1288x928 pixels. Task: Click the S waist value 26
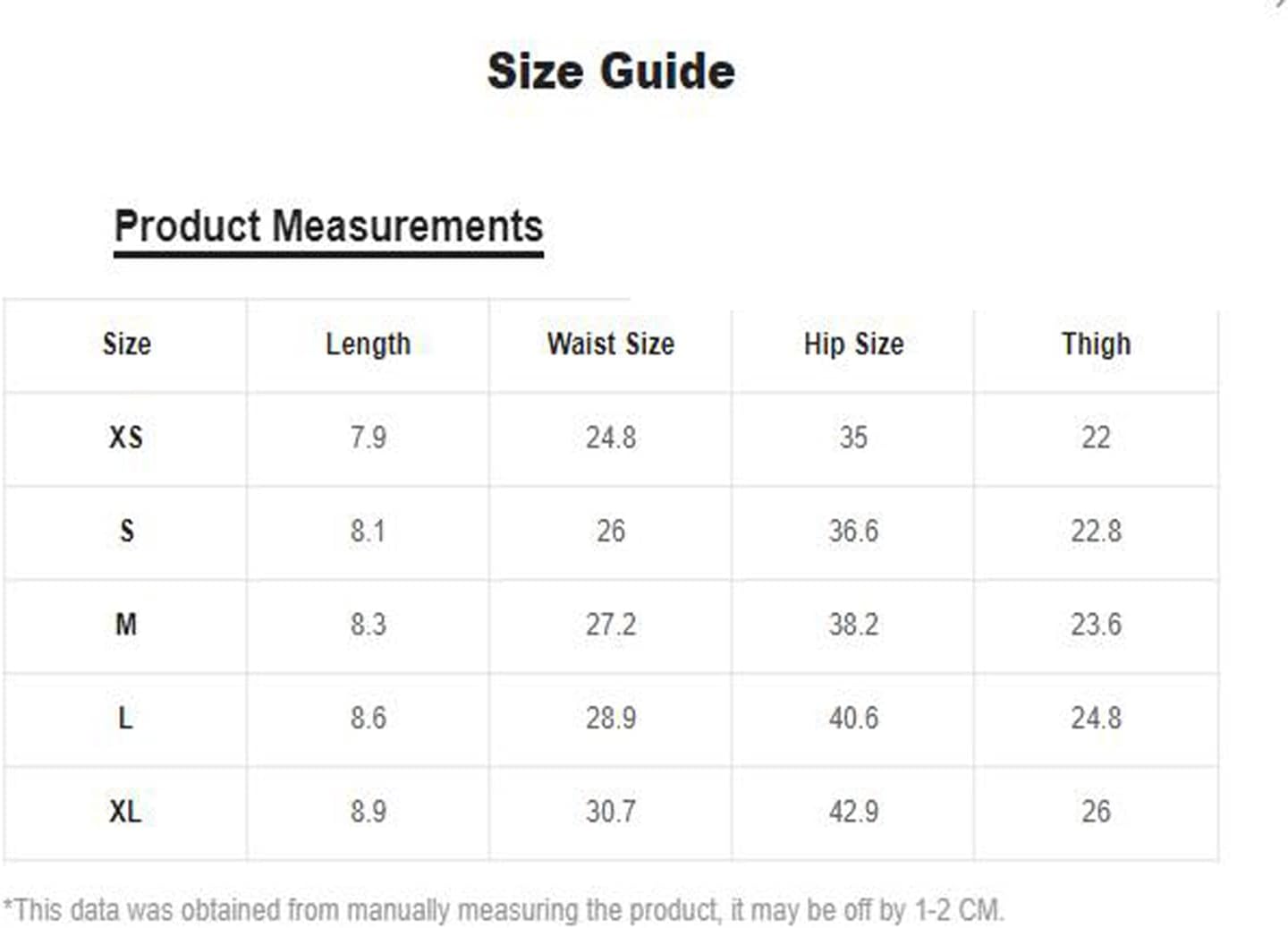click(x=611, y=531)
